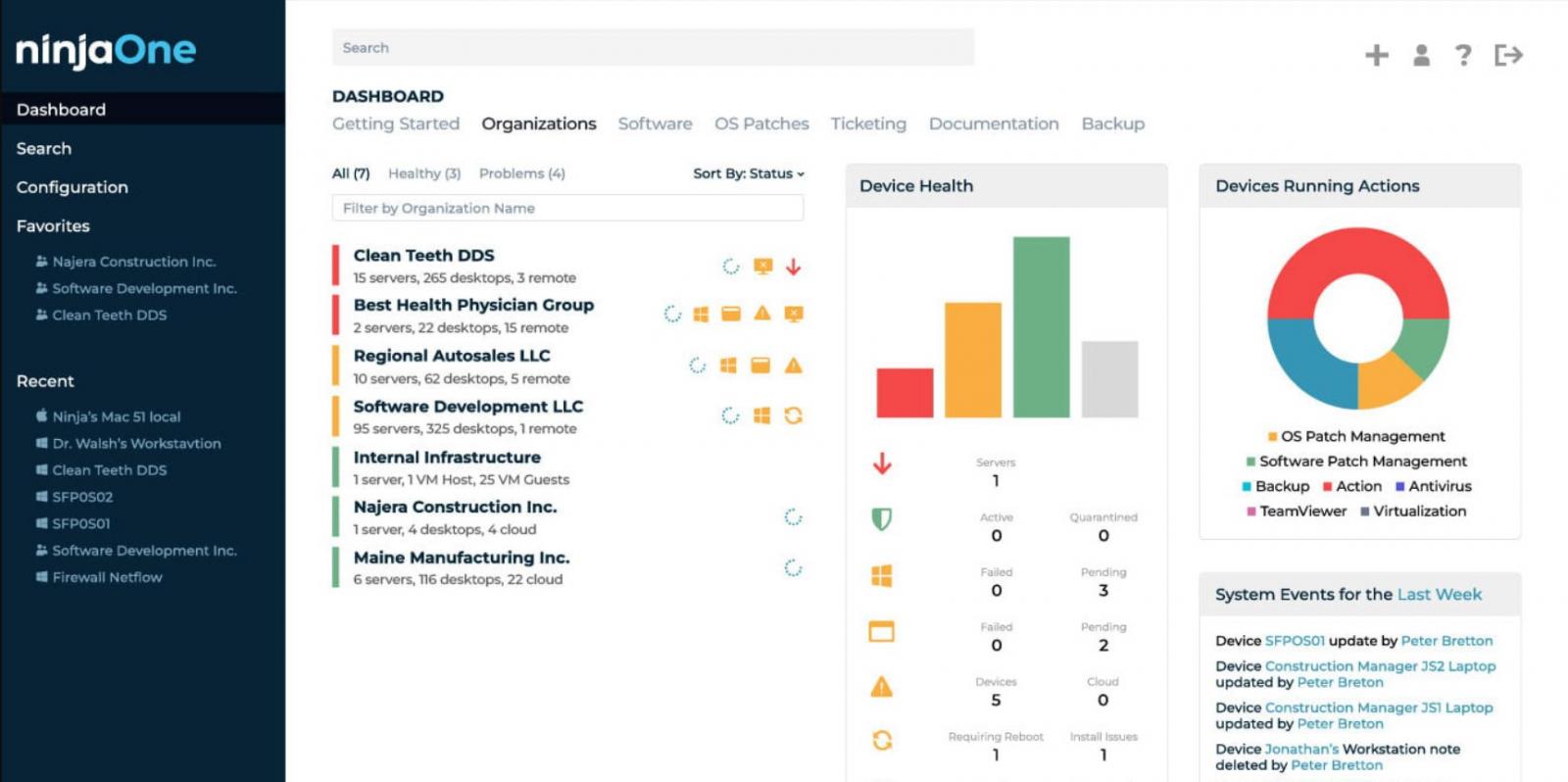
Task: Click the Filter by Organization Name field
Action: [567, 208]
